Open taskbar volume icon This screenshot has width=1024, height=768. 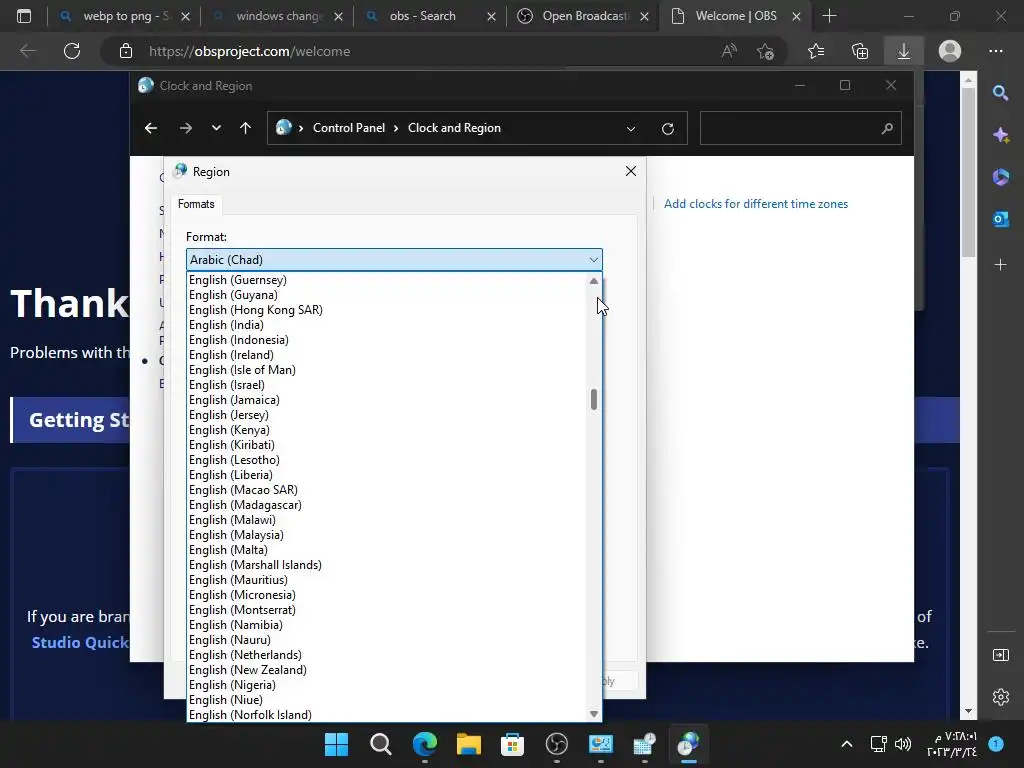coord(903,744)
